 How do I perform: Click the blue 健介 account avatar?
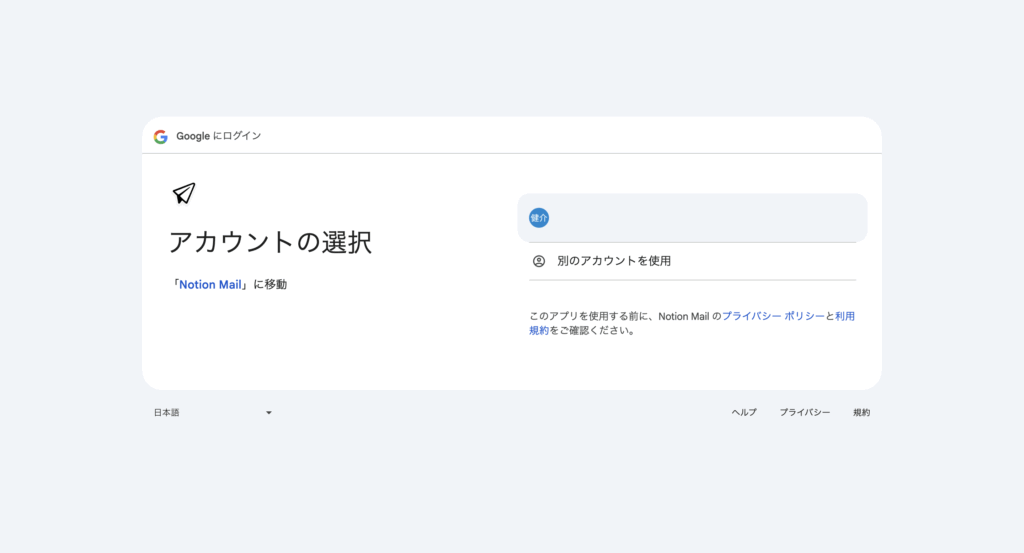(x=539, y=218)
